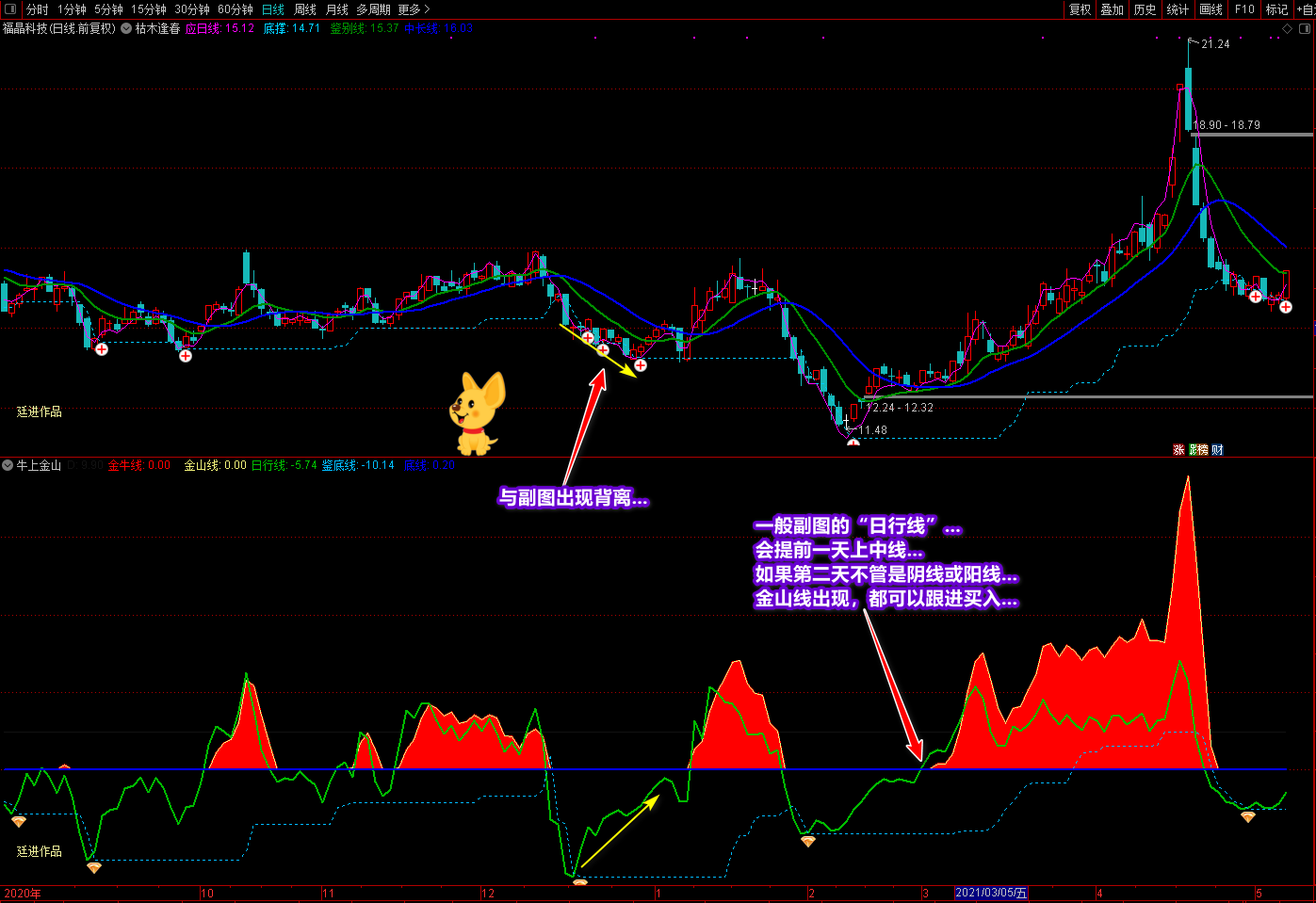Click the orange diamond marker near May
This screenshot has height=903, width=1316.
(x=1247, y=817)
